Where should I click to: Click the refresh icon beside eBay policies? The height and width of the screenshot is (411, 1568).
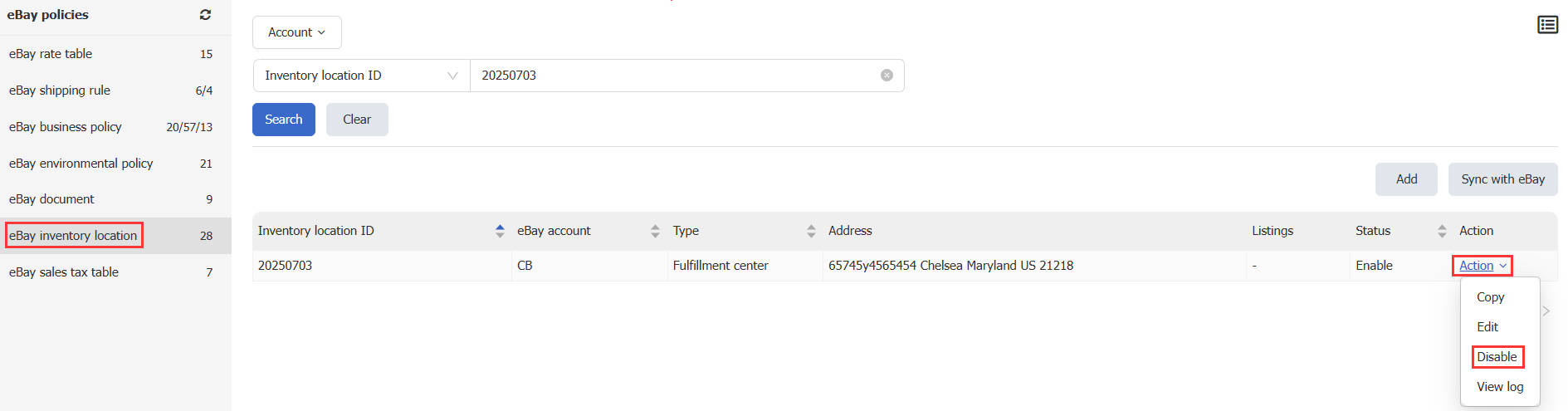coord(205,15)
